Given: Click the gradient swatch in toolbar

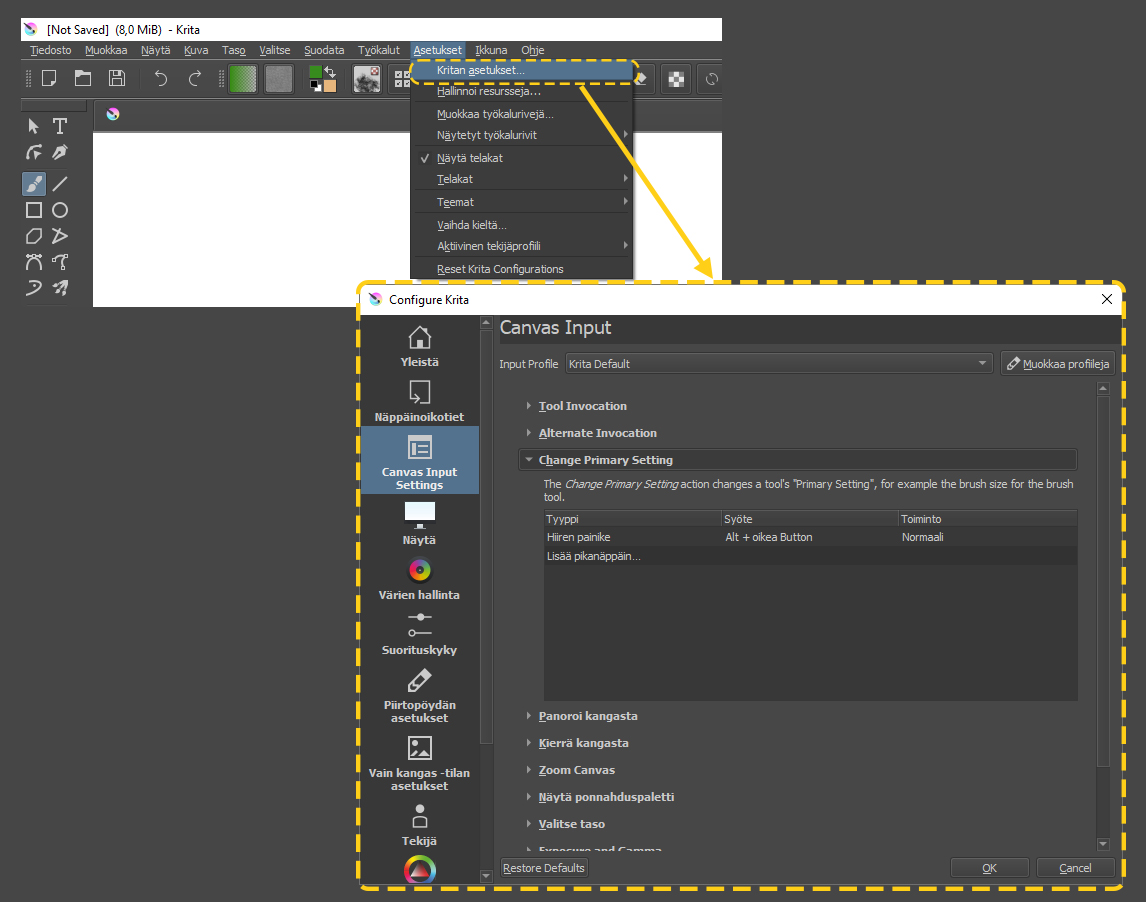Looking at the screenshot, I should pos(243,79).
